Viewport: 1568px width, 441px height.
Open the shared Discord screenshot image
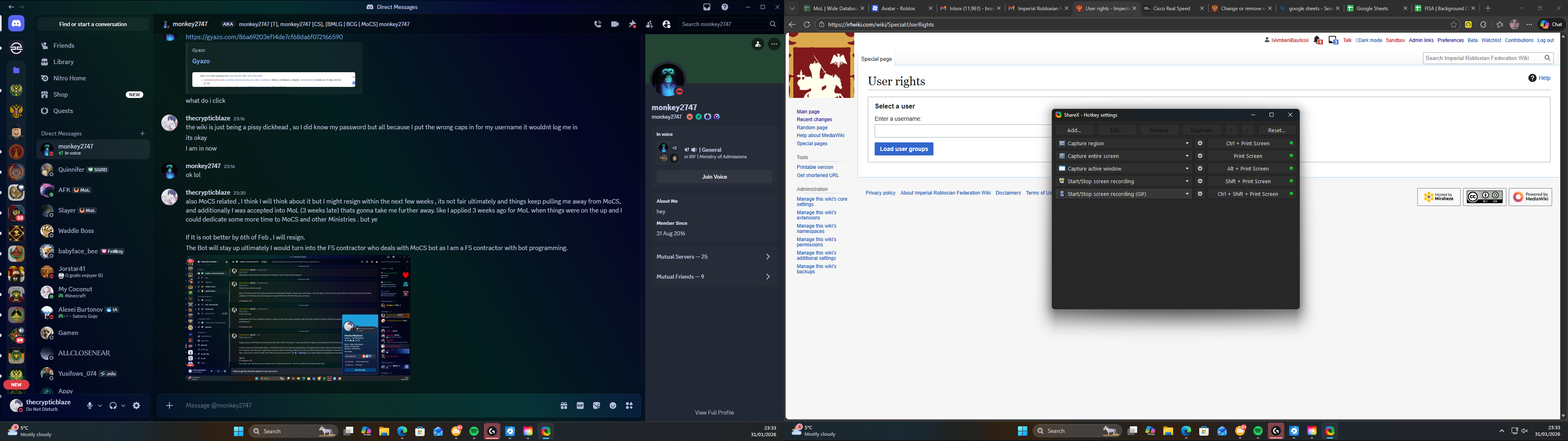298,318
